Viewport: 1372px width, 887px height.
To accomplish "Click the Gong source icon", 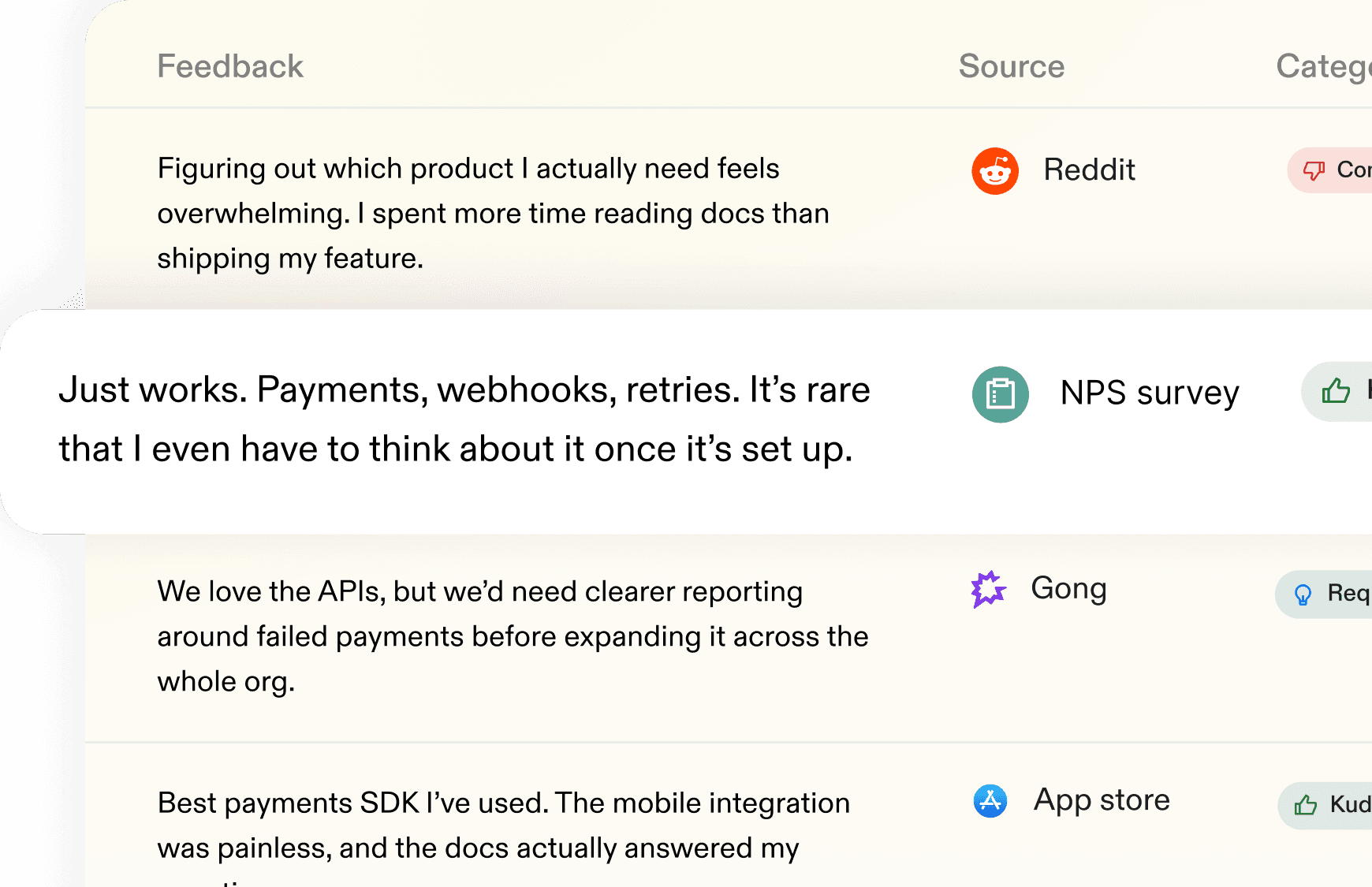I will tap(988, 589).
